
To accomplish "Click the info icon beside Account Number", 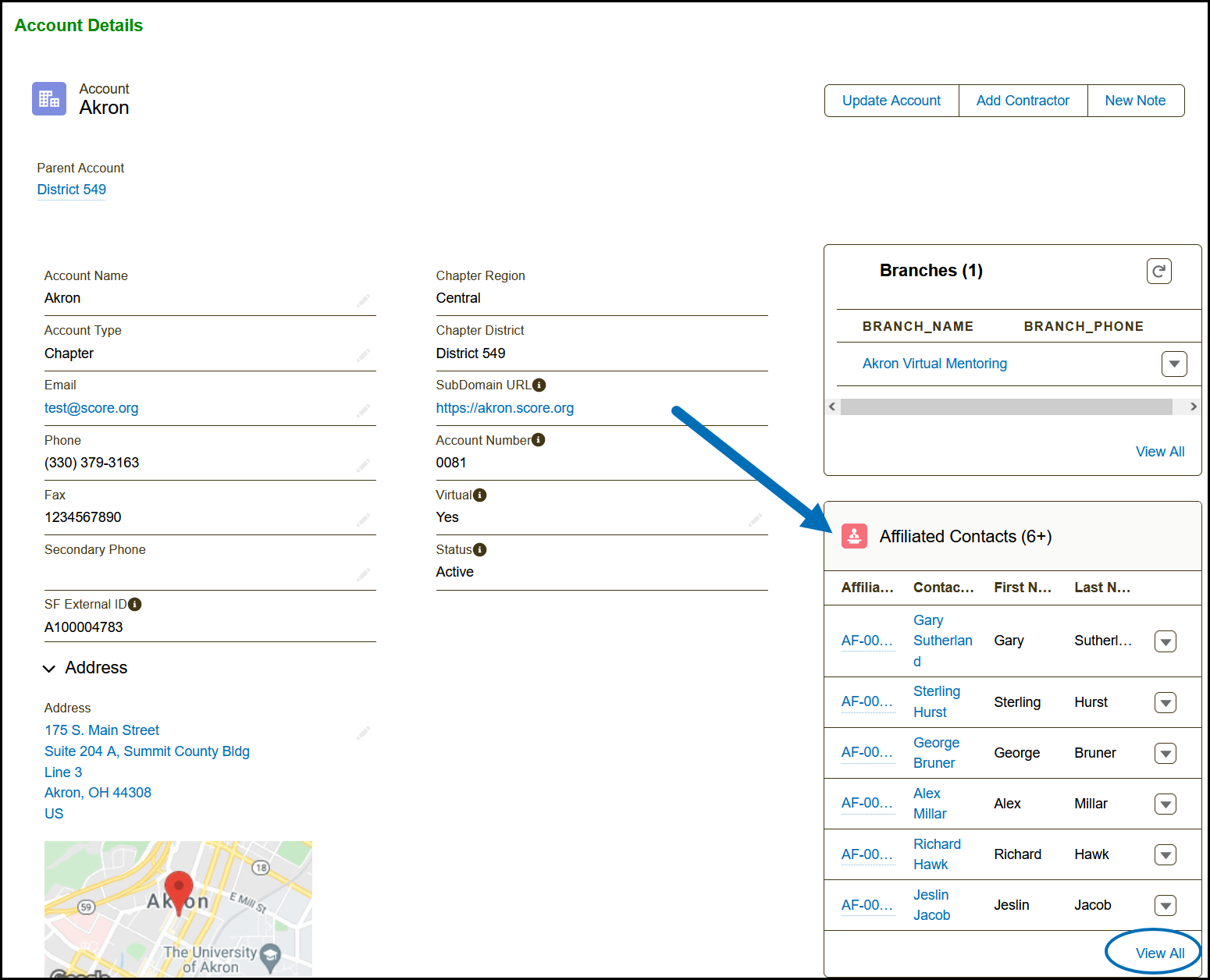I will pyautogui.click(x=538, y=440).
